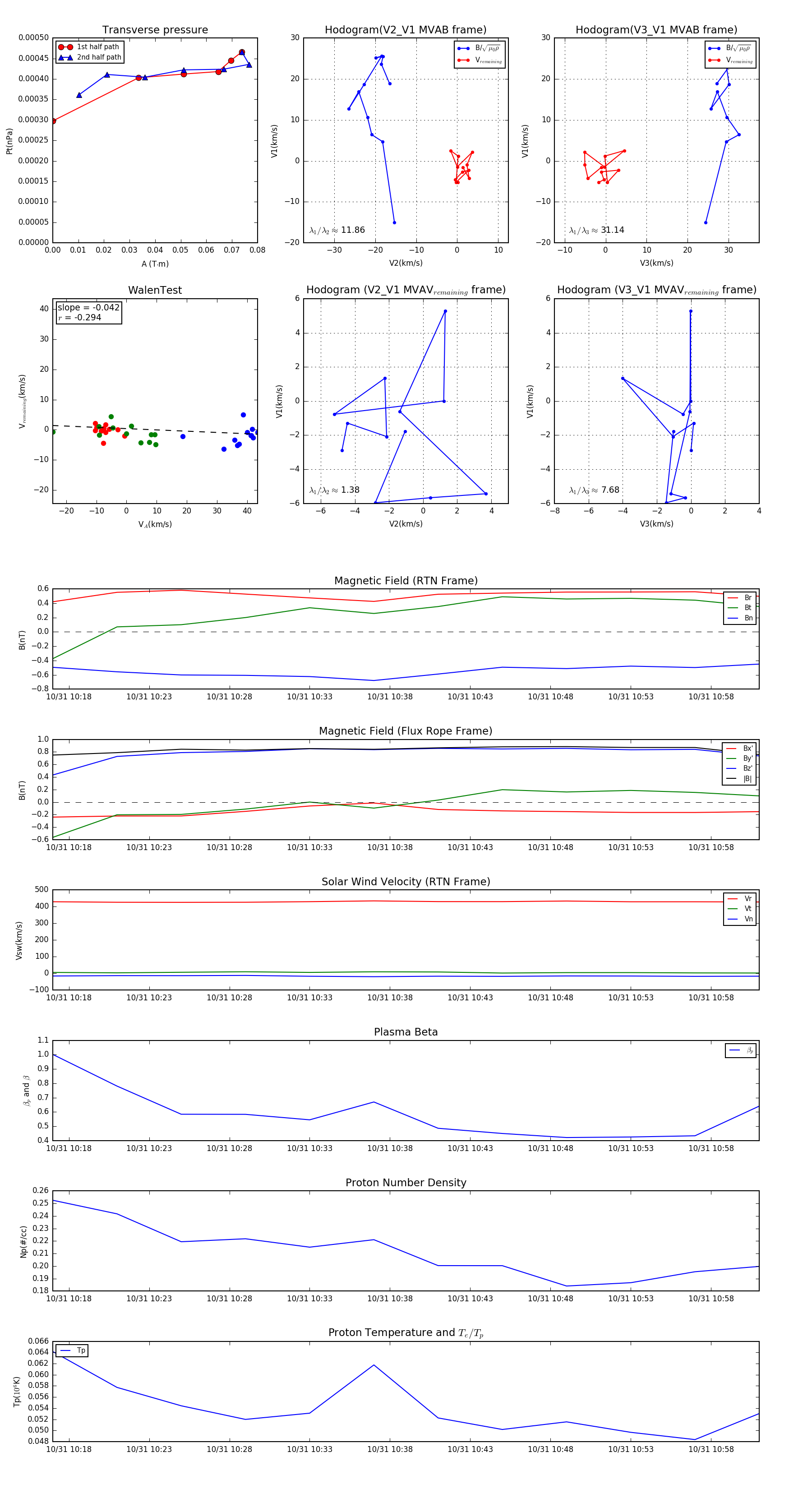Image resolution: width=812 pixels, height=1489 pixels.
Task: Select the '1st half path' legend entry
Action: 89,47
